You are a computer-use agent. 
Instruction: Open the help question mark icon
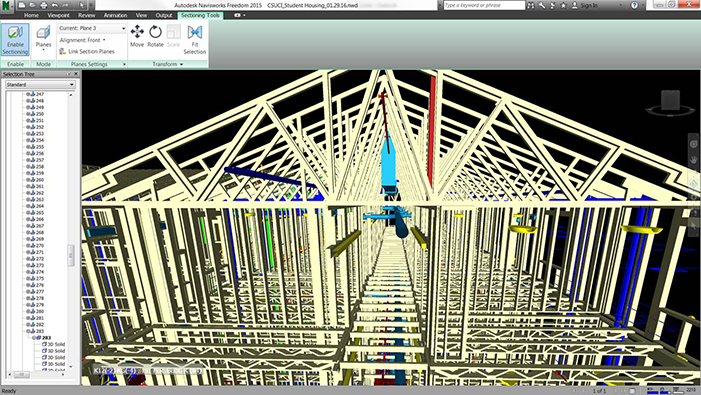point(634,5)
